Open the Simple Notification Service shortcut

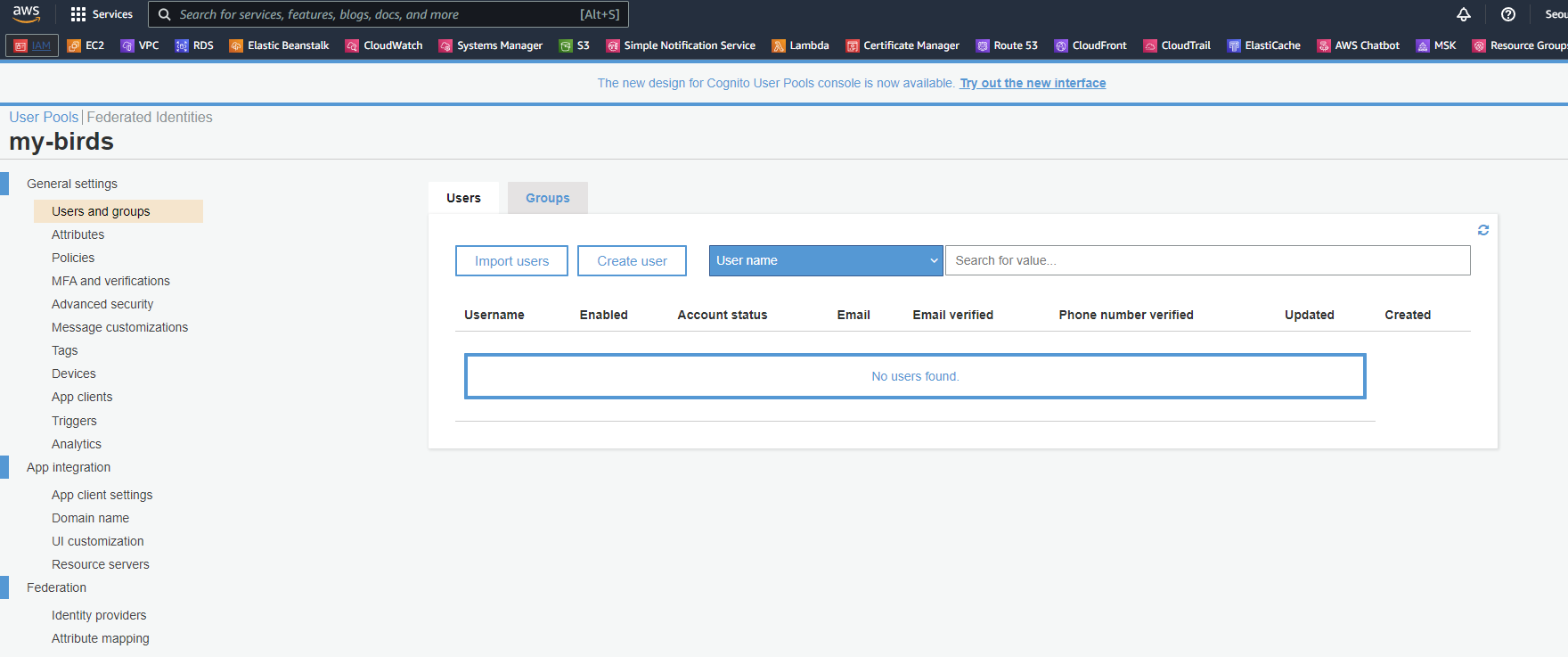tap(681, 45)
